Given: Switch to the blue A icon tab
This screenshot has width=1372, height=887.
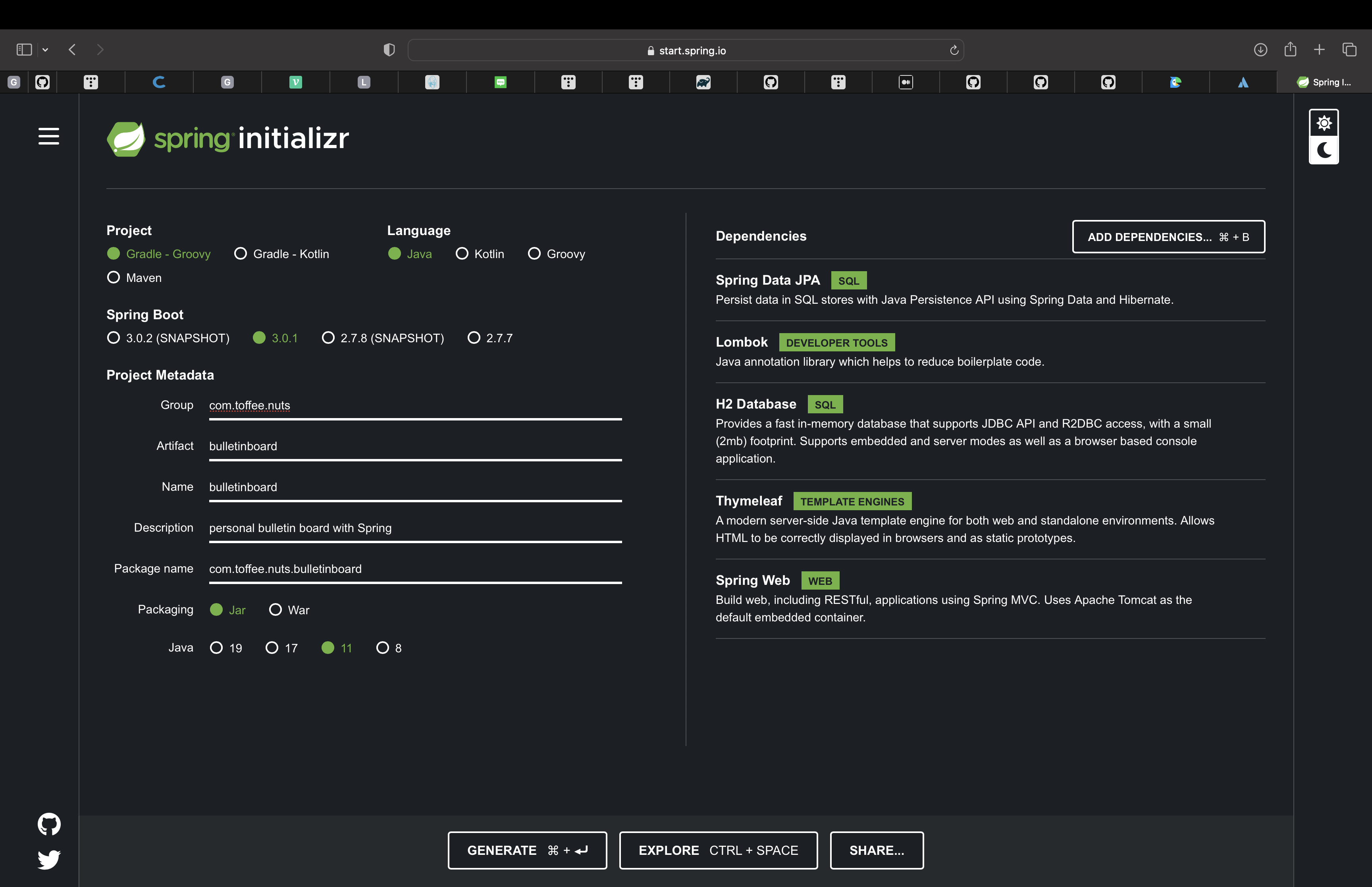Looking at the screenshot, I should tap(1243, 82).
